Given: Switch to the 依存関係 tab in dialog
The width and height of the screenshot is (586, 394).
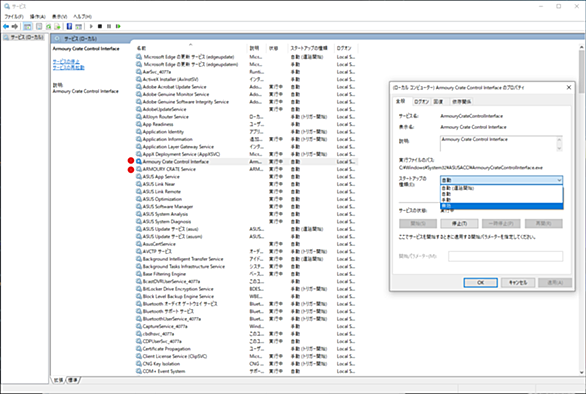Looking at the screenshot, I should (462, 102).
